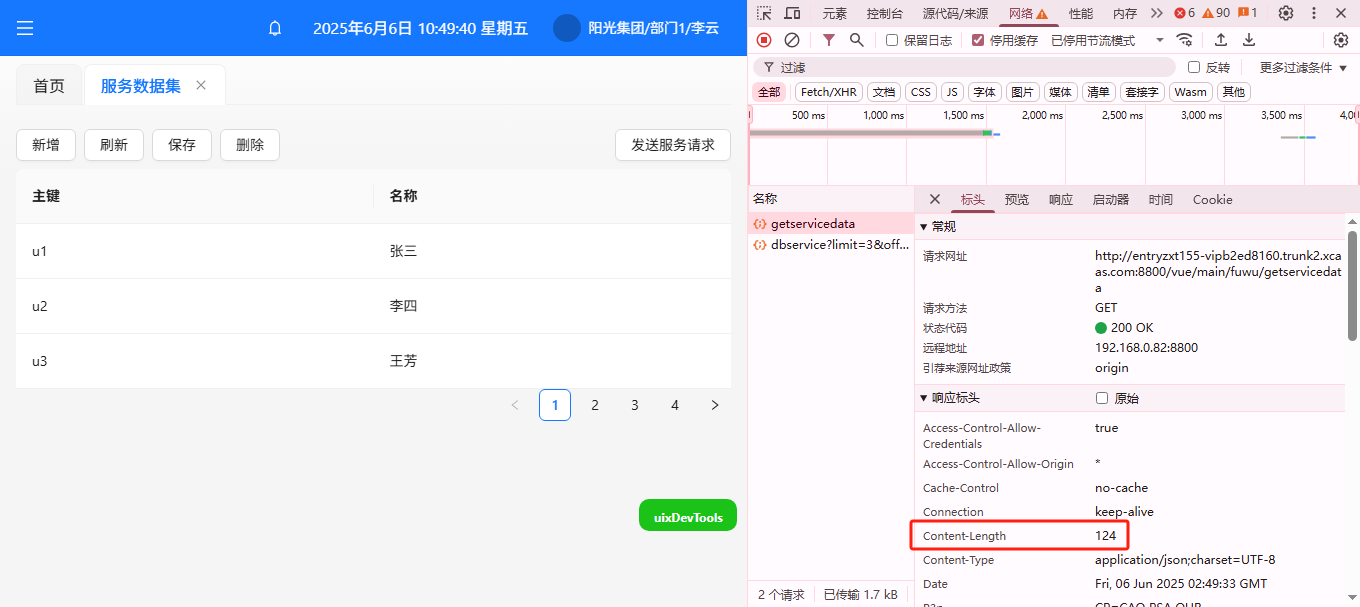
Task: Open the 已停用节流模式 throttling dropdown
Action: [x=1108, y=40]
